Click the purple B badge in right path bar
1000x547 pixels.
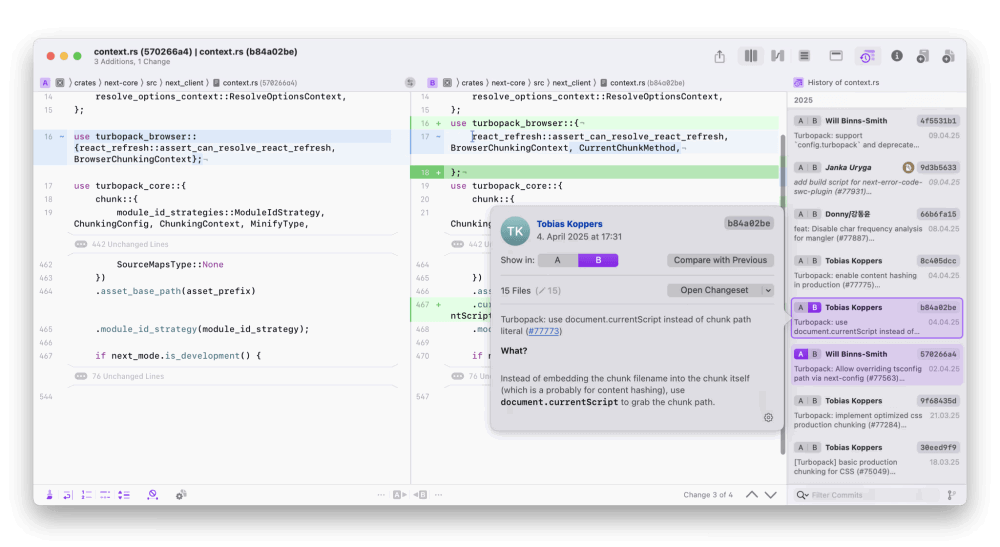432,83
